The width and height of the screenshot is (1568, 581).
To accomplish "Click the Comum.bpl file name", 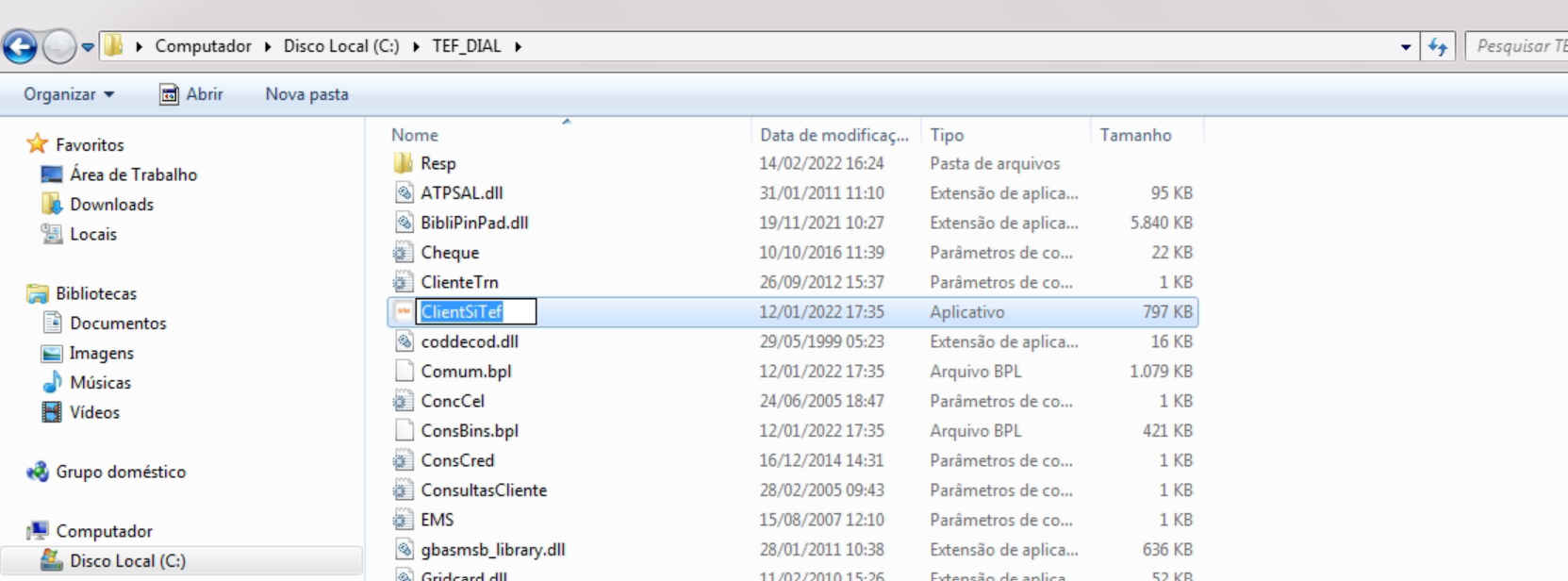I will (x=466, y=372).
